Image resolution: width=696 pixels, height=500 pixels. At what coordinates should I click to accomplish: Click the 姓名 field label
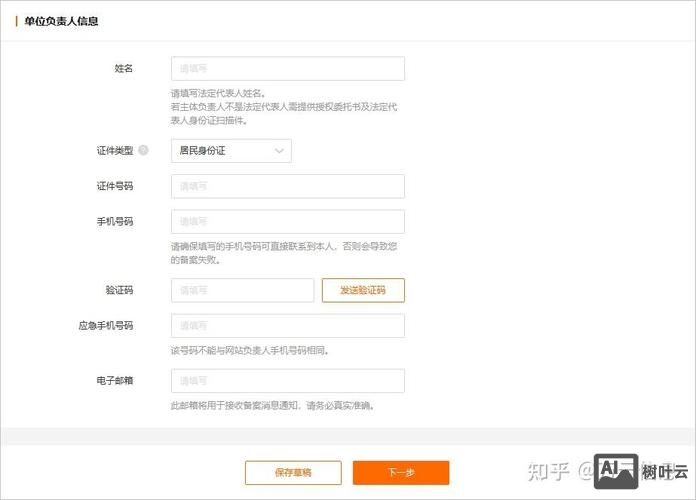point(123,68)
